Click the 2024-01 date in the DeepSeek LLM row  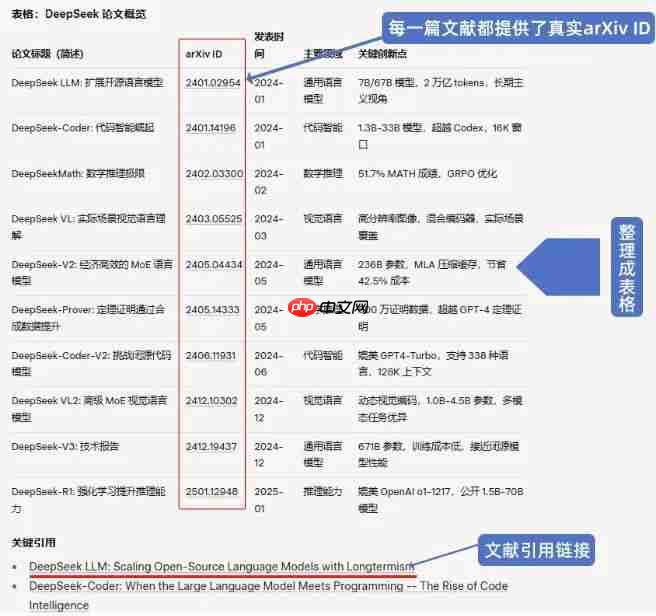(269, 91)
